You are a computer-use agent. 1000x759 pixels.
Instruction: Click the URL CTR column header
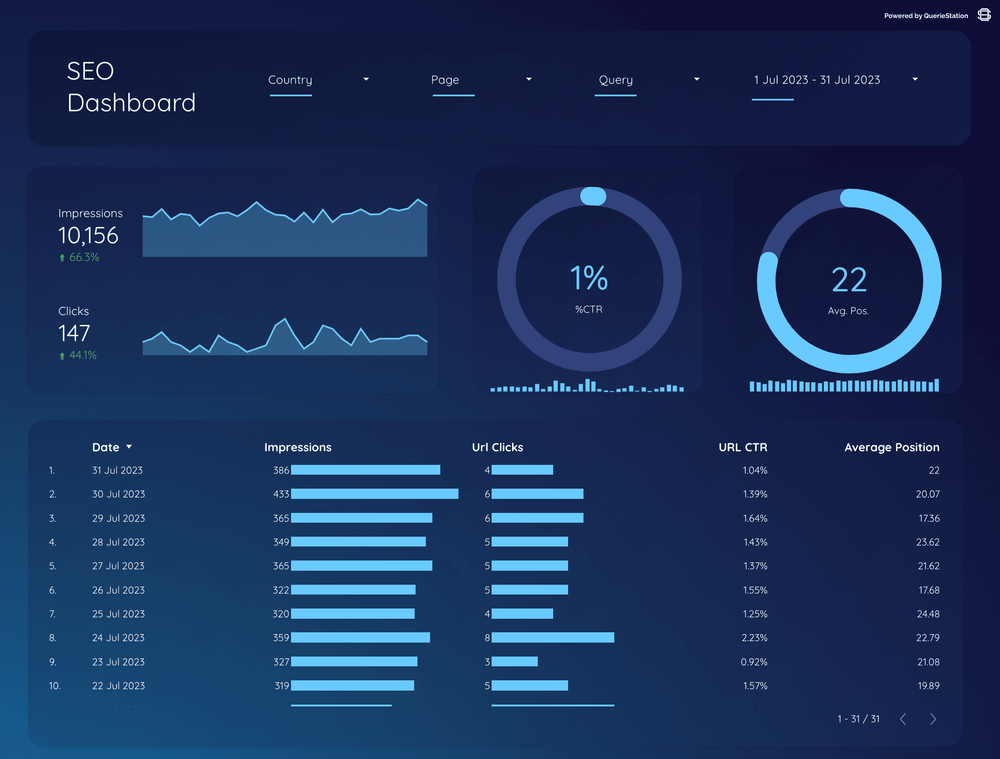742,448
